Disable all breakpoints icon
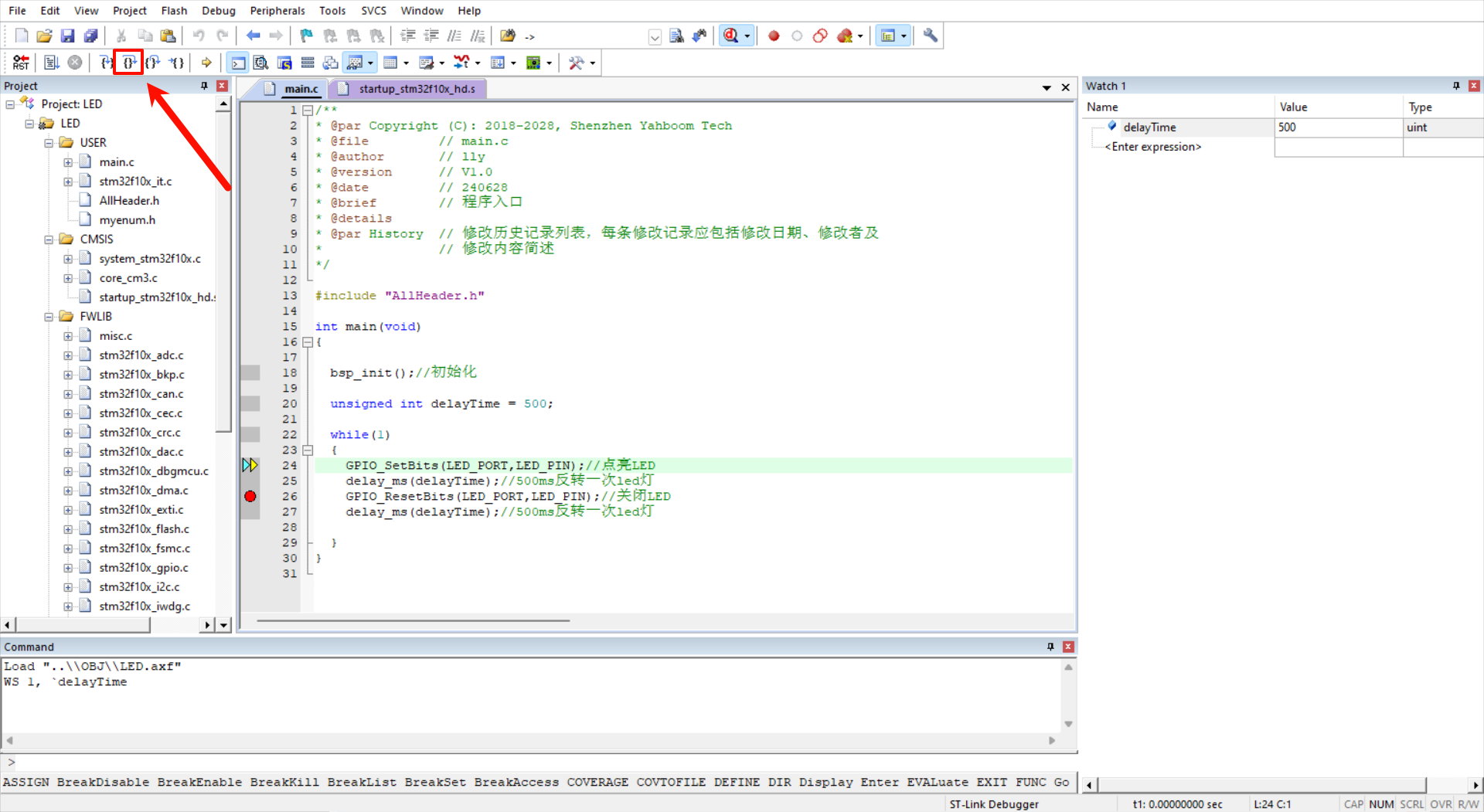1484x812 pixels. (820, 36)
